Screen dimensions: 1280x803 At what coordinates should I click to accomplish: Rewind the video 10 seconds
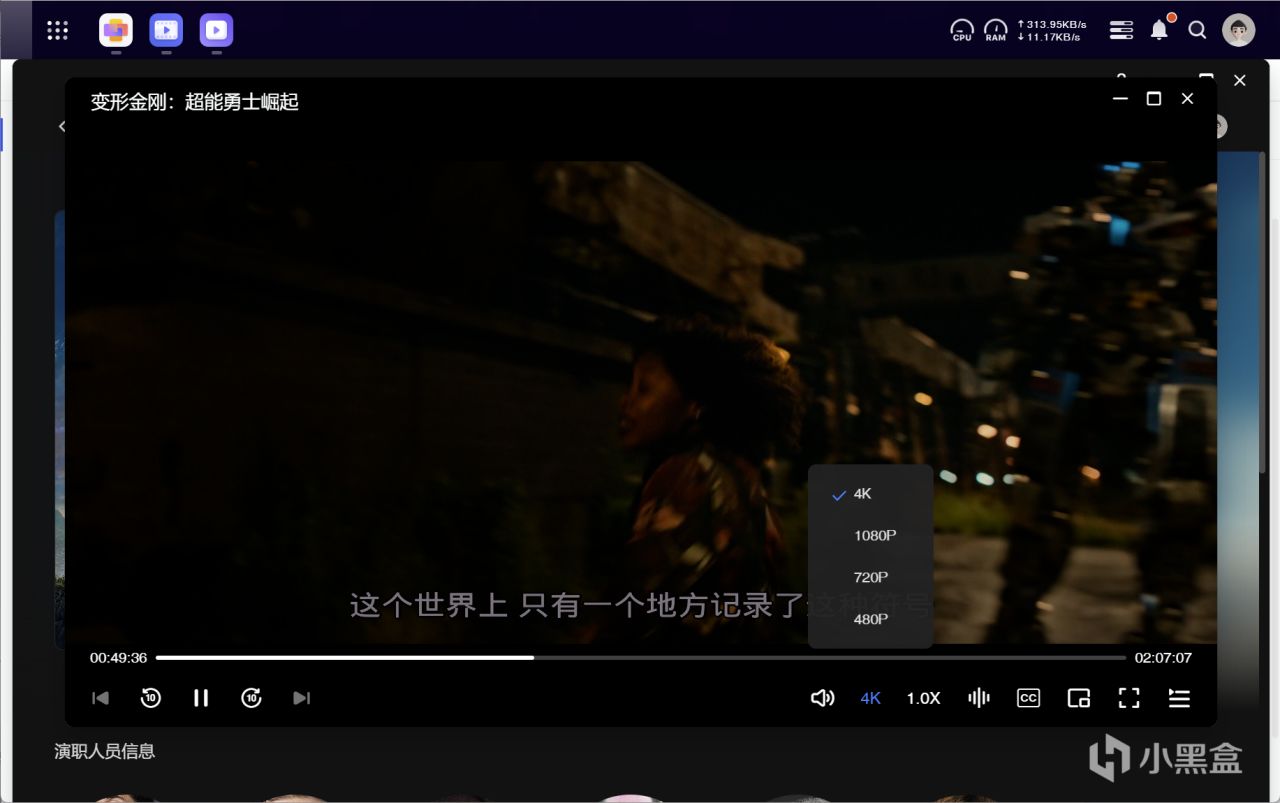coord(151,698)
